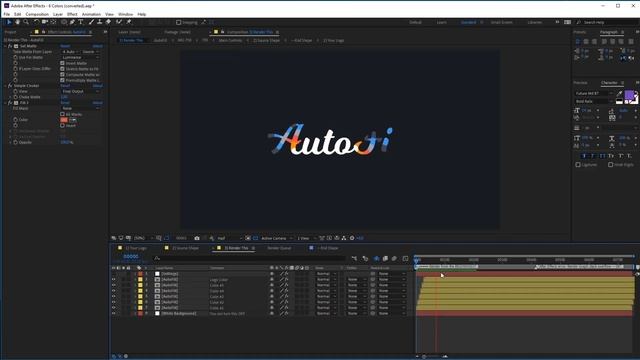
Task: Select the Type tool
Action: tap(81, 22)
